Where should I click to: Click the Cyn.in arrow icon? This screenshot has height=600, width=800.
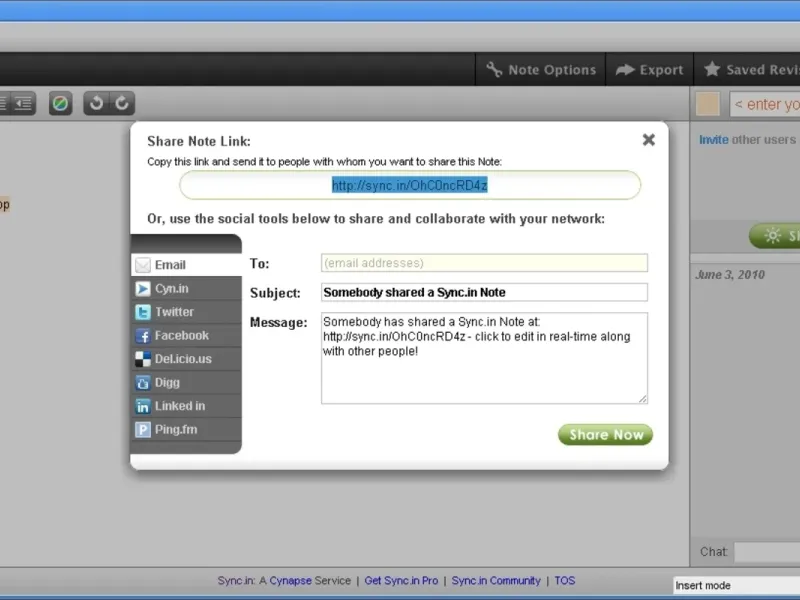[x=143, y=289]
